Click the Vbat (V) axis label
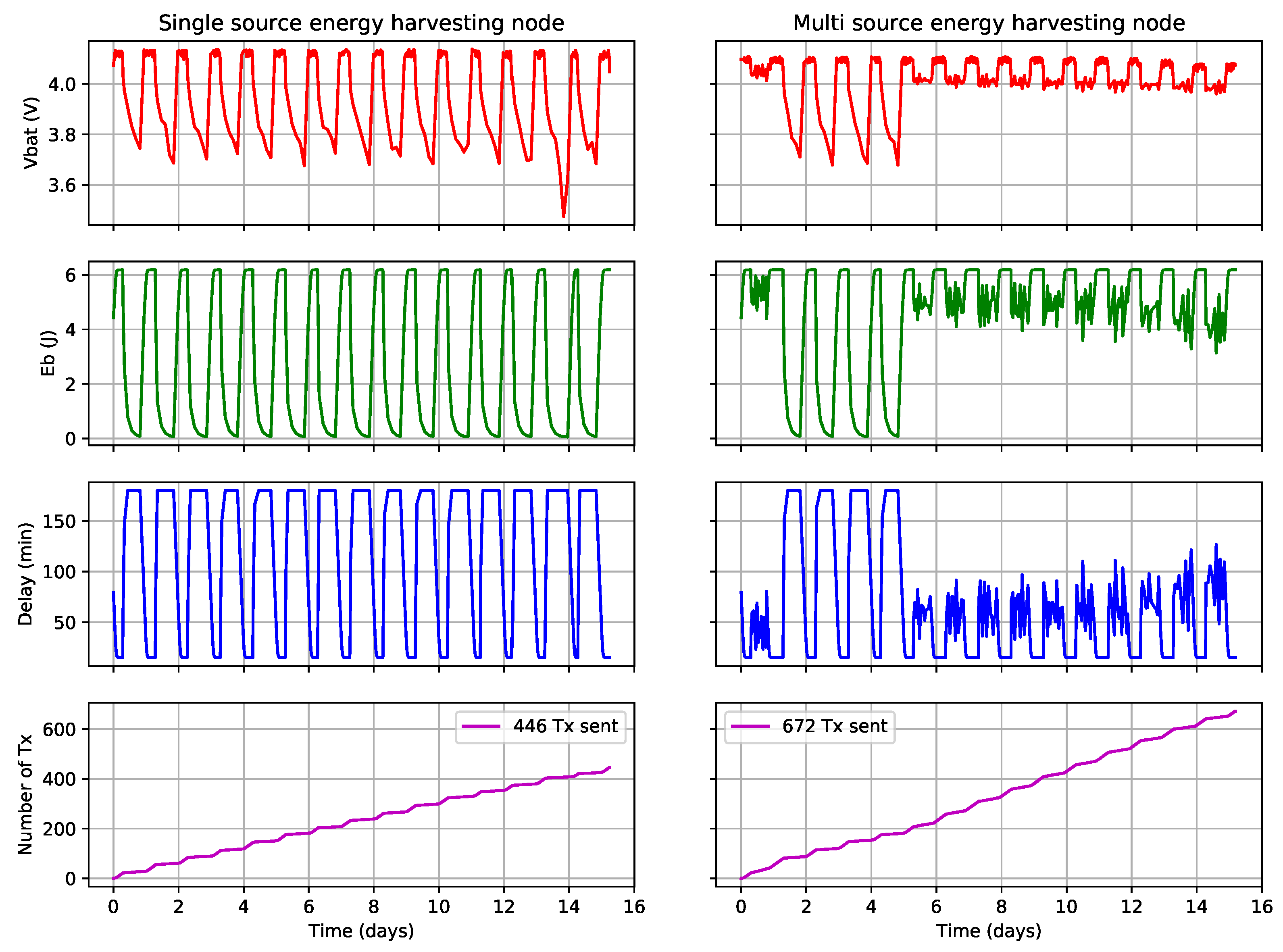This screenshot has height=952, width=1283. tap(31, 133)
